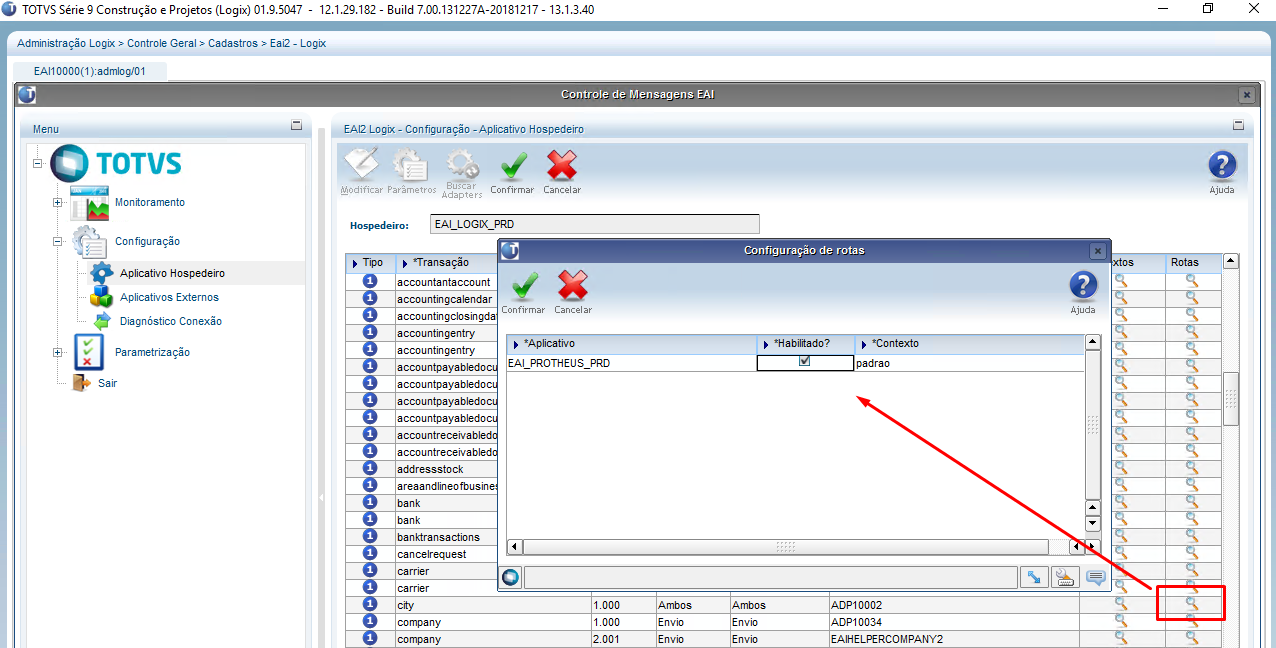Click the padrao context cell
The height and width of the screenshot is (648, 1276).
click(969, 363)
